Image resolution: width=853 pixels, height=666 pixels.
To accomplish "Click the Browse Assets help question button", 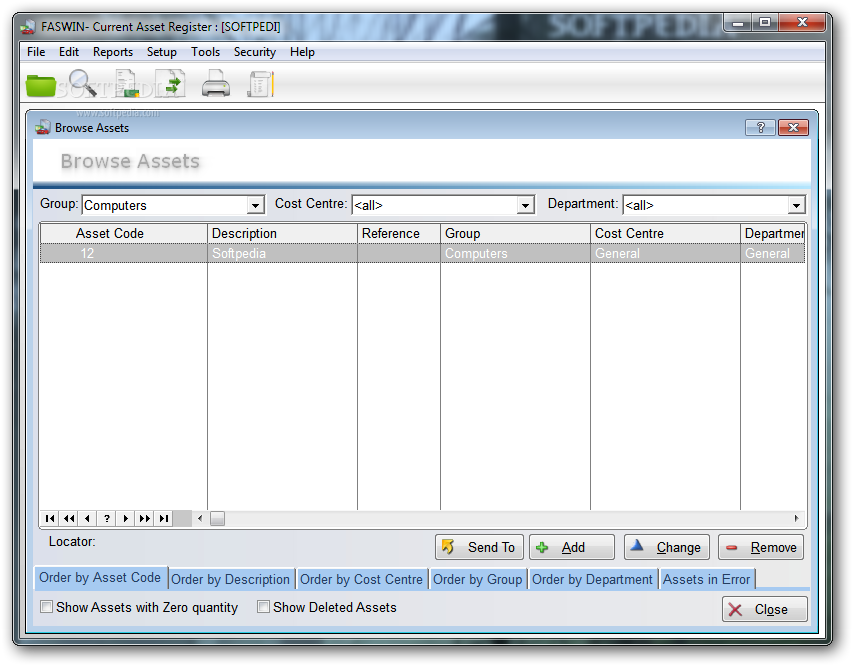I will click(760, 127).
